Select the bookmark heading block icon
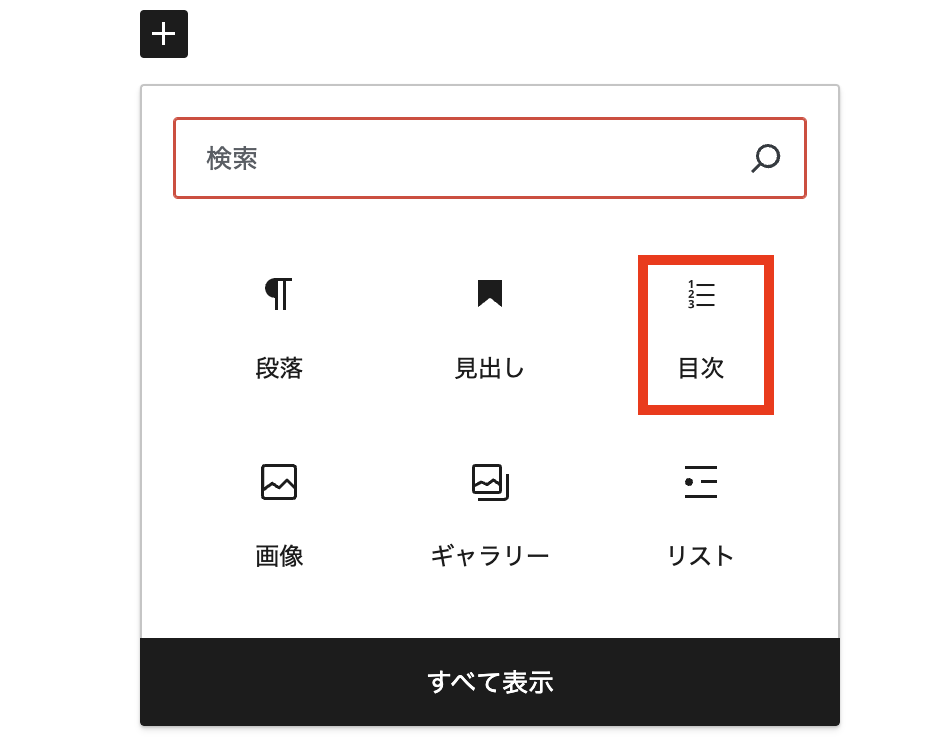The width and height of the screenshot is (932, 738). click(x=489, y=293)
